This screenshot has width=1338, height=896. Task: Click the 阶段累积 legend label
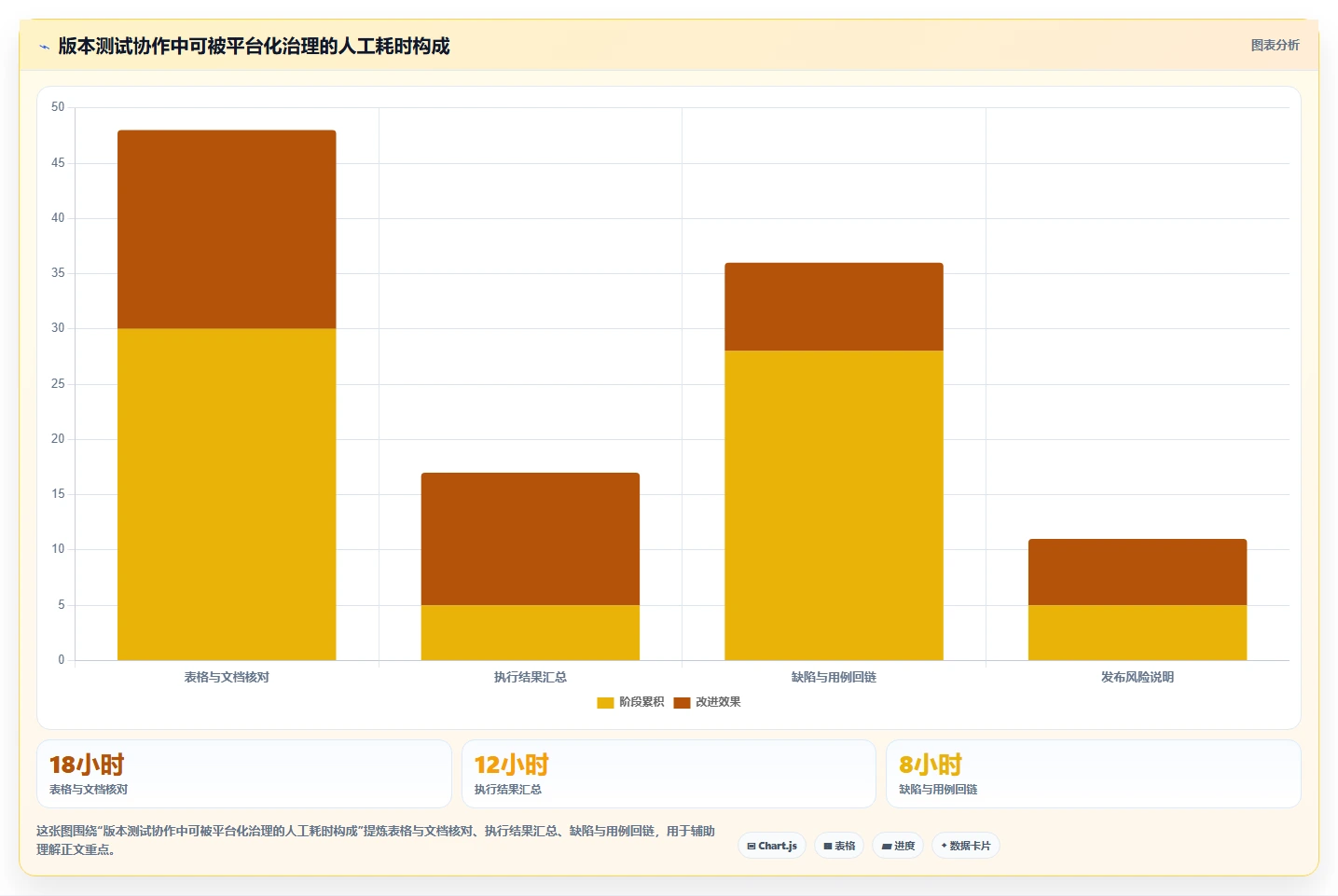click(641, 702)
